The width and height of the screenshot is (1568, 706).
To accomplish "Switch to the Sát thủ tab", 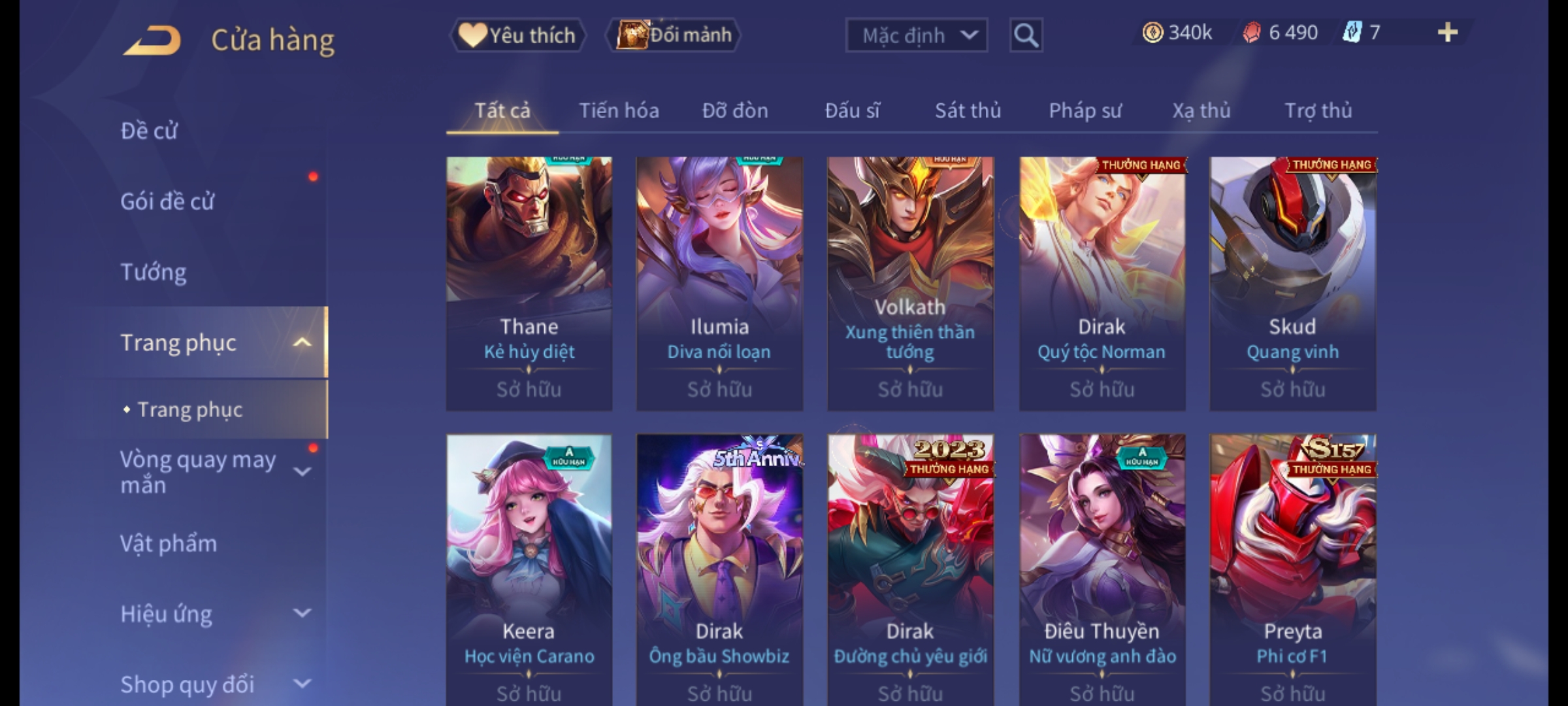I will click(968, 110).
